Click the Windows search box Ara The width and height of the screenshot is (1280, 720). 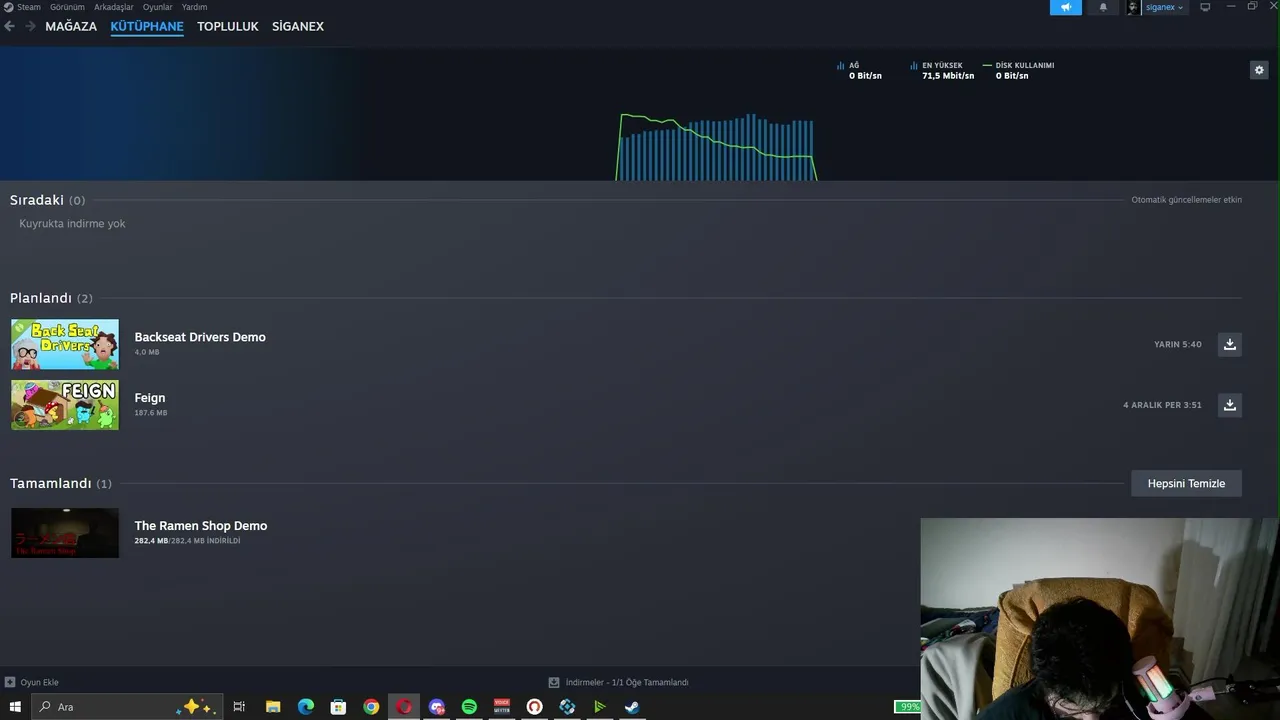click(x=126, y=707)
